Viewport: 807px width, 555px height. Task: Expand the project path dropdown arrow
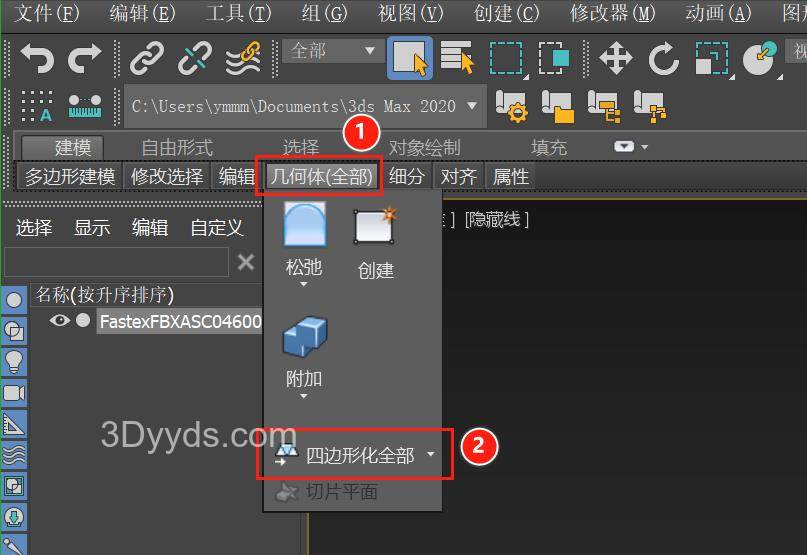pyautogui.click(x=471, y=106)
